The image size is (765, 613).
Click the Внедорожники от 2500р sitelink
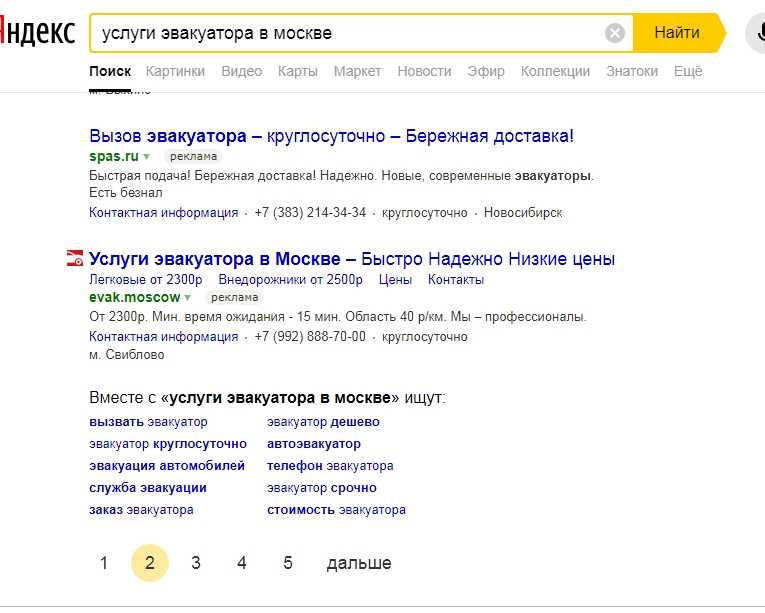click(290, 280)
